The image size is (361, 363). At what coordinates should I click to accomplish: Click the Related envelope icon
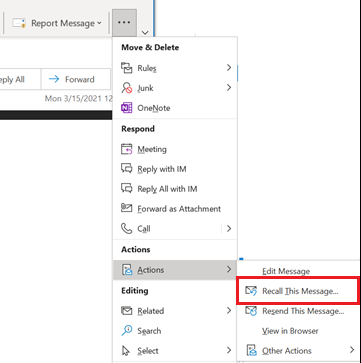[x=127, y=311]
